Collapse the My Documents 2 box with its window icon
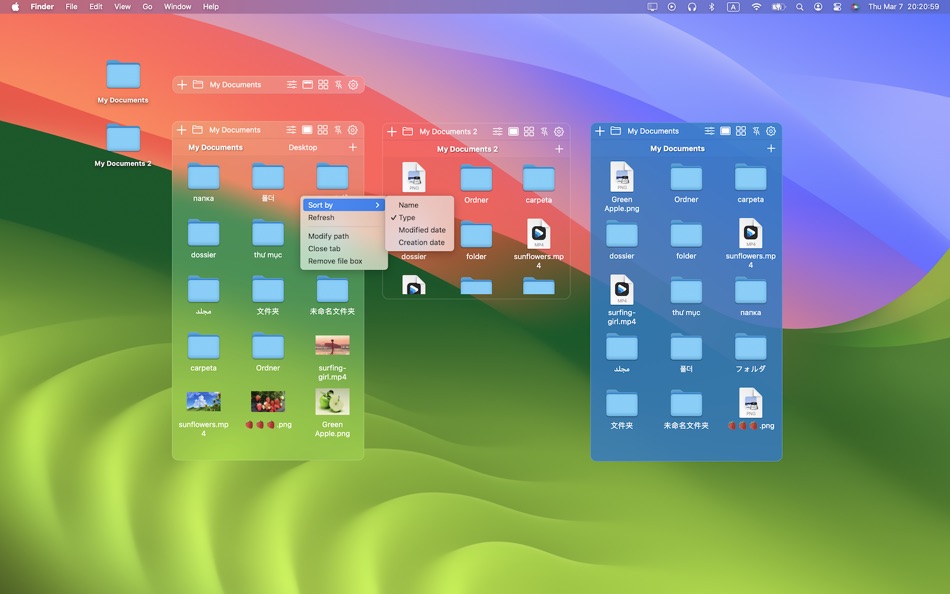 (x=513, y=132)
